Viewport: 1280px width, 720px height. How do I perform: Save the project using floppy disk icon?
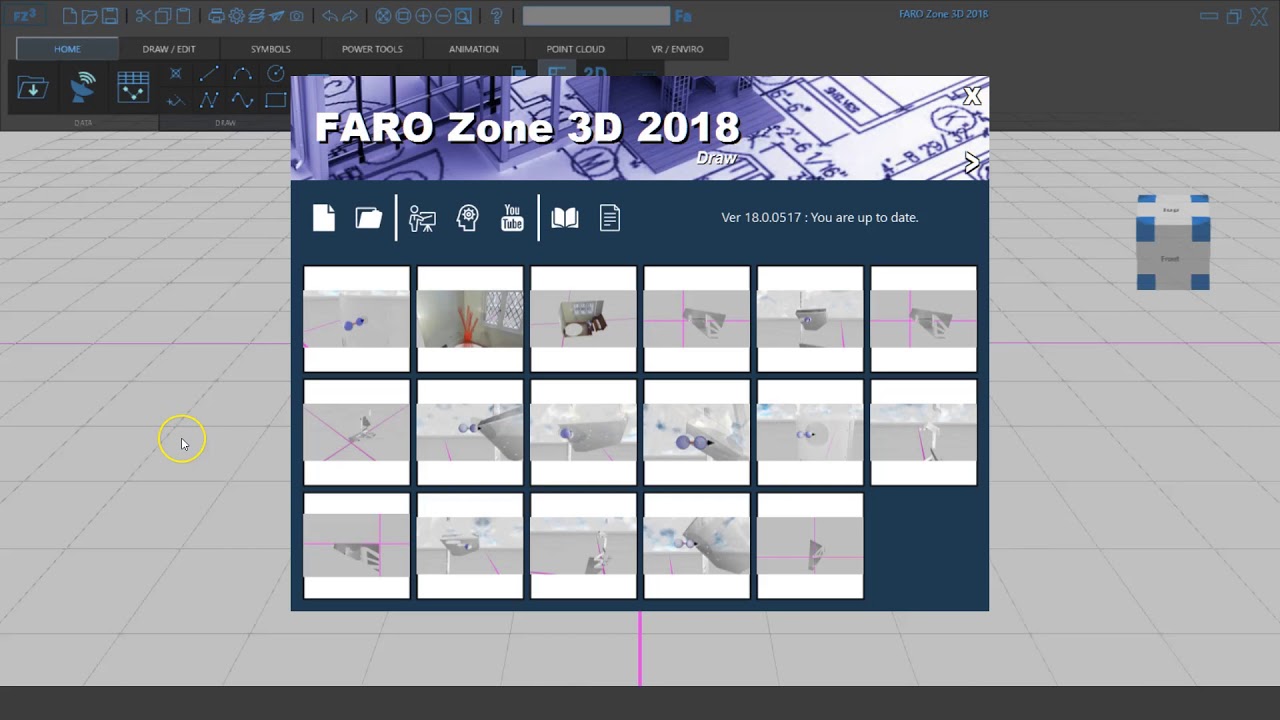[x=110, y=16]
